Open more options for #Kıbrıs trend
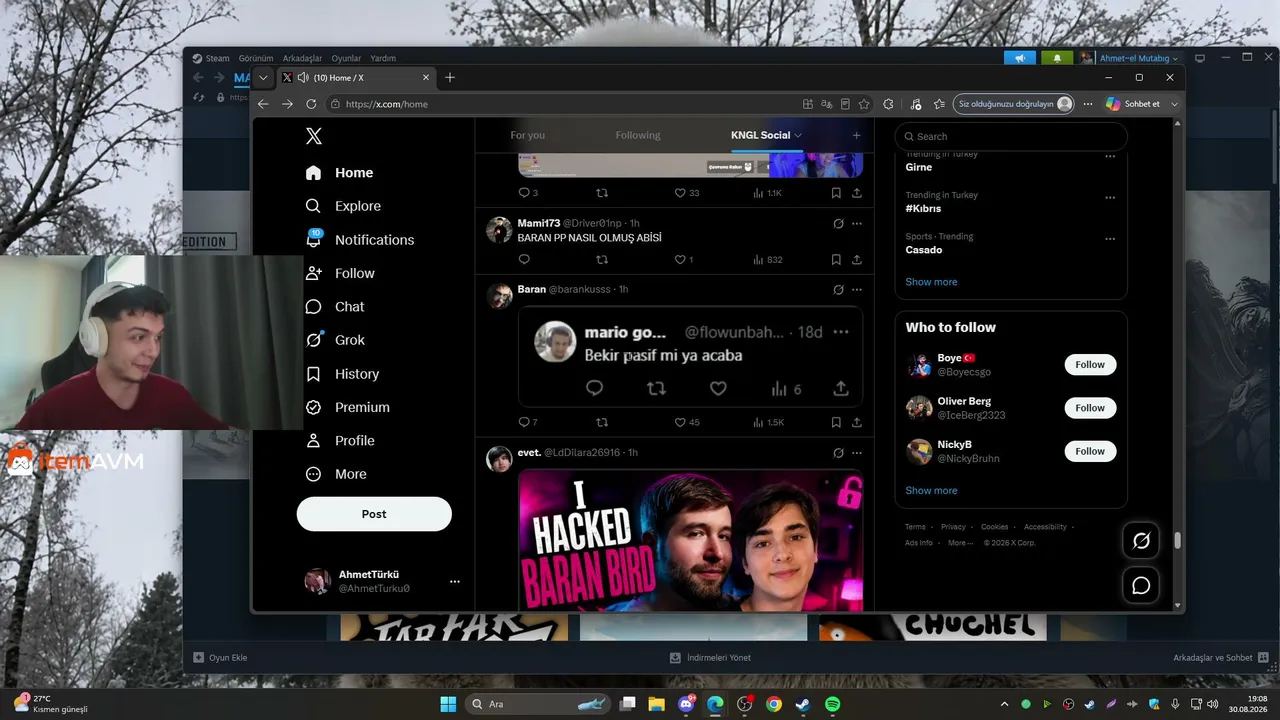 (x=1110, y=197)
